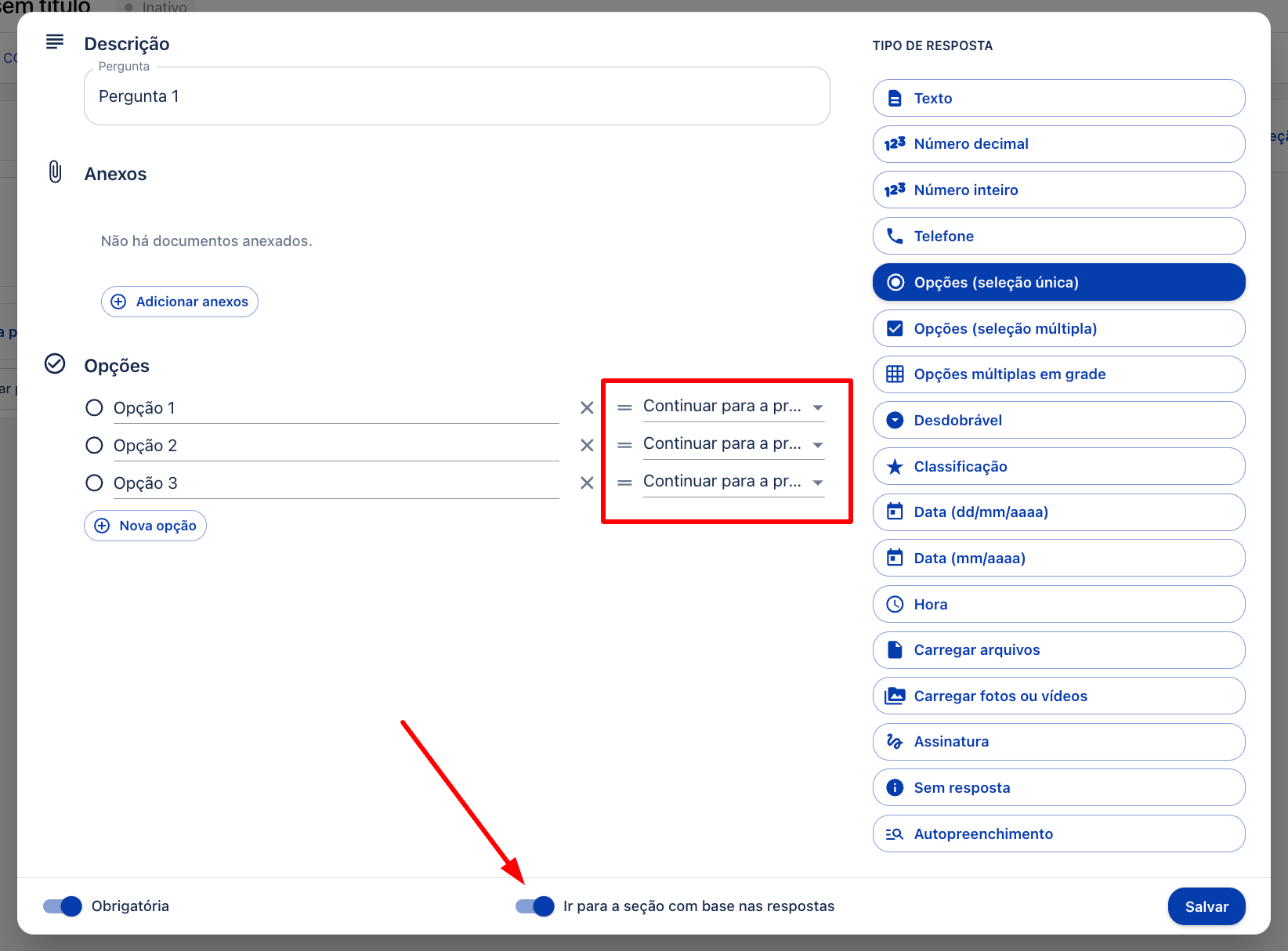Disable Ir para a seção toggle

[x=535, y=906]
